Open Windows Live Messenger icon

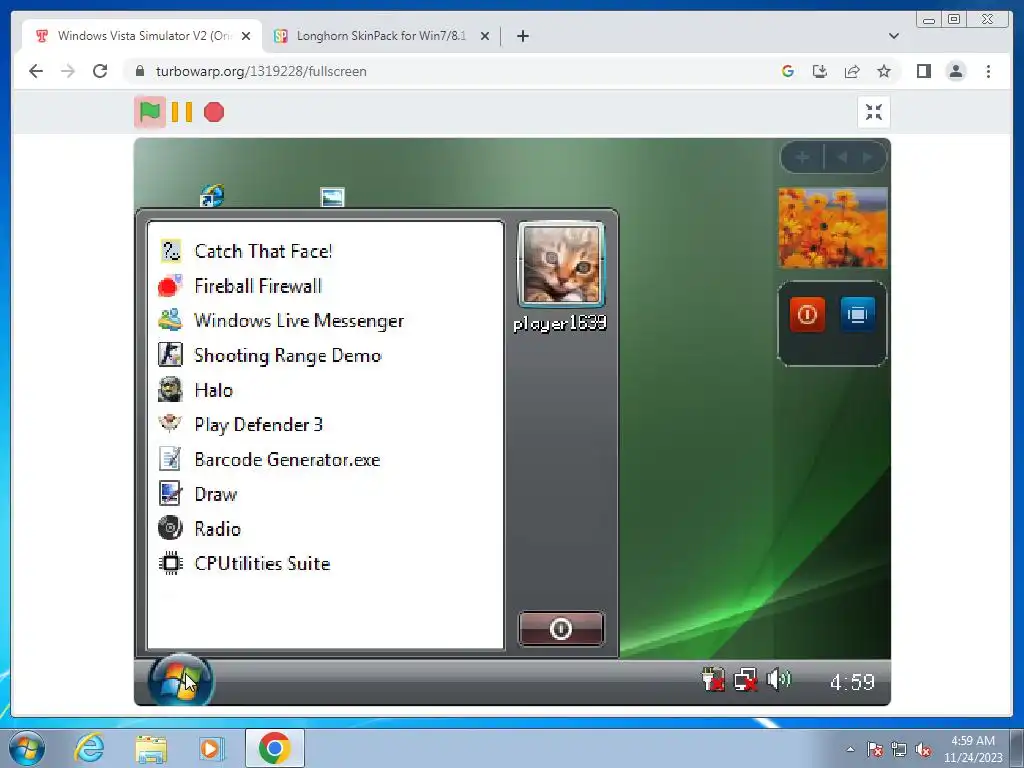(170, 321)
